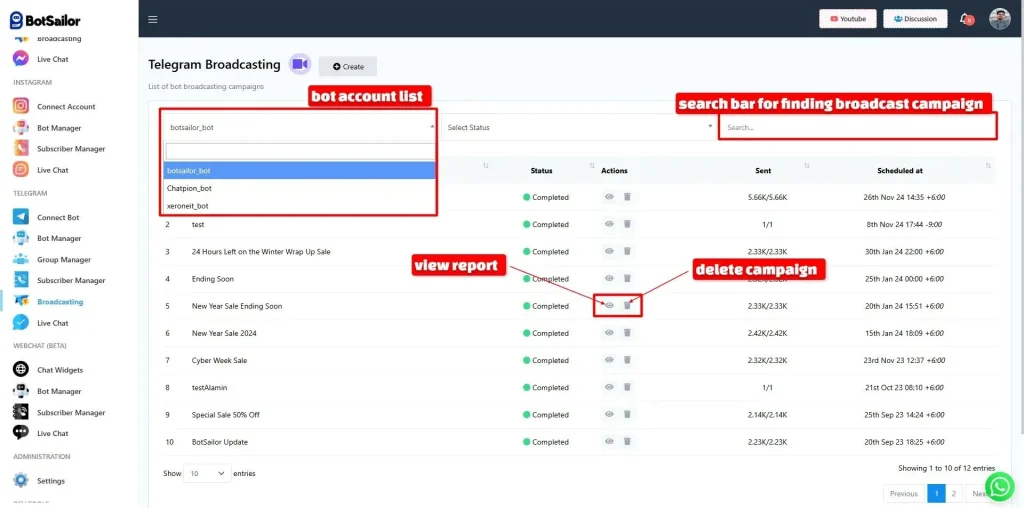View report for '24 Hours Left' campaign
The height and width of the screenshot is (508, 1024).
tap(609, 251)
